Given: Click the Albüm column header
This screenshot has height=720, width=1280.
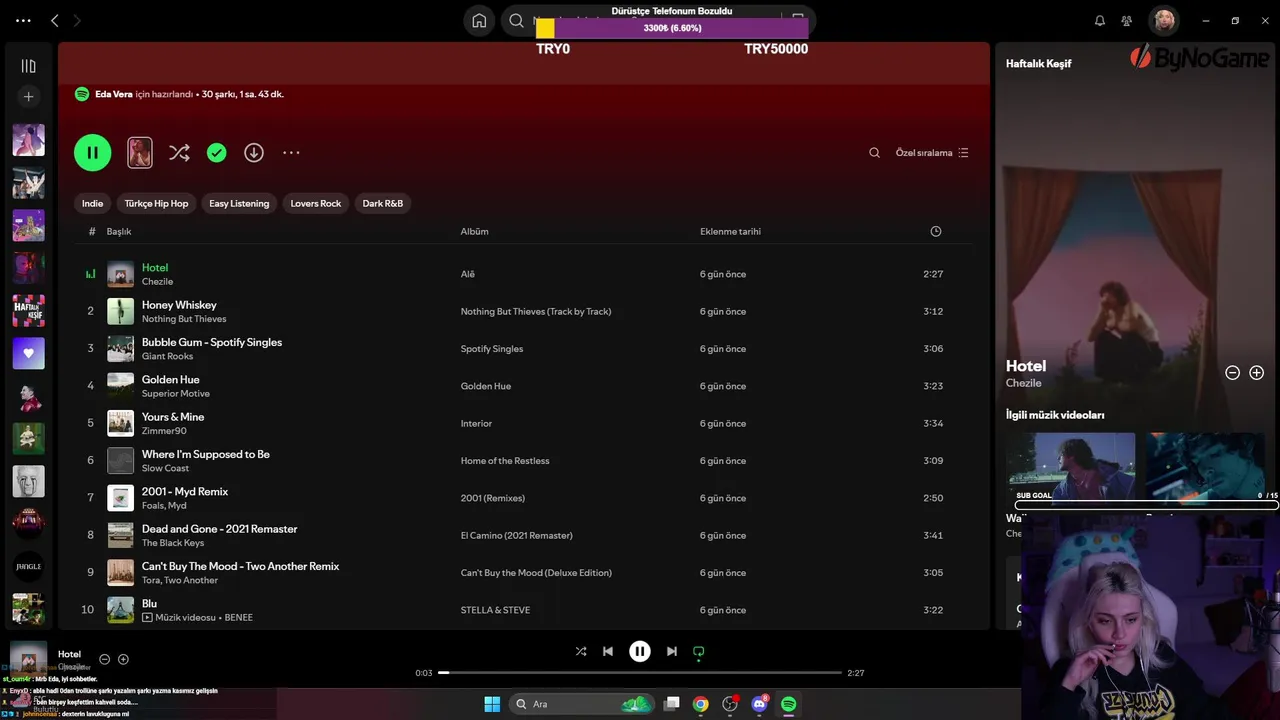Looking at the screenshot, I should (x=474, y=231).
